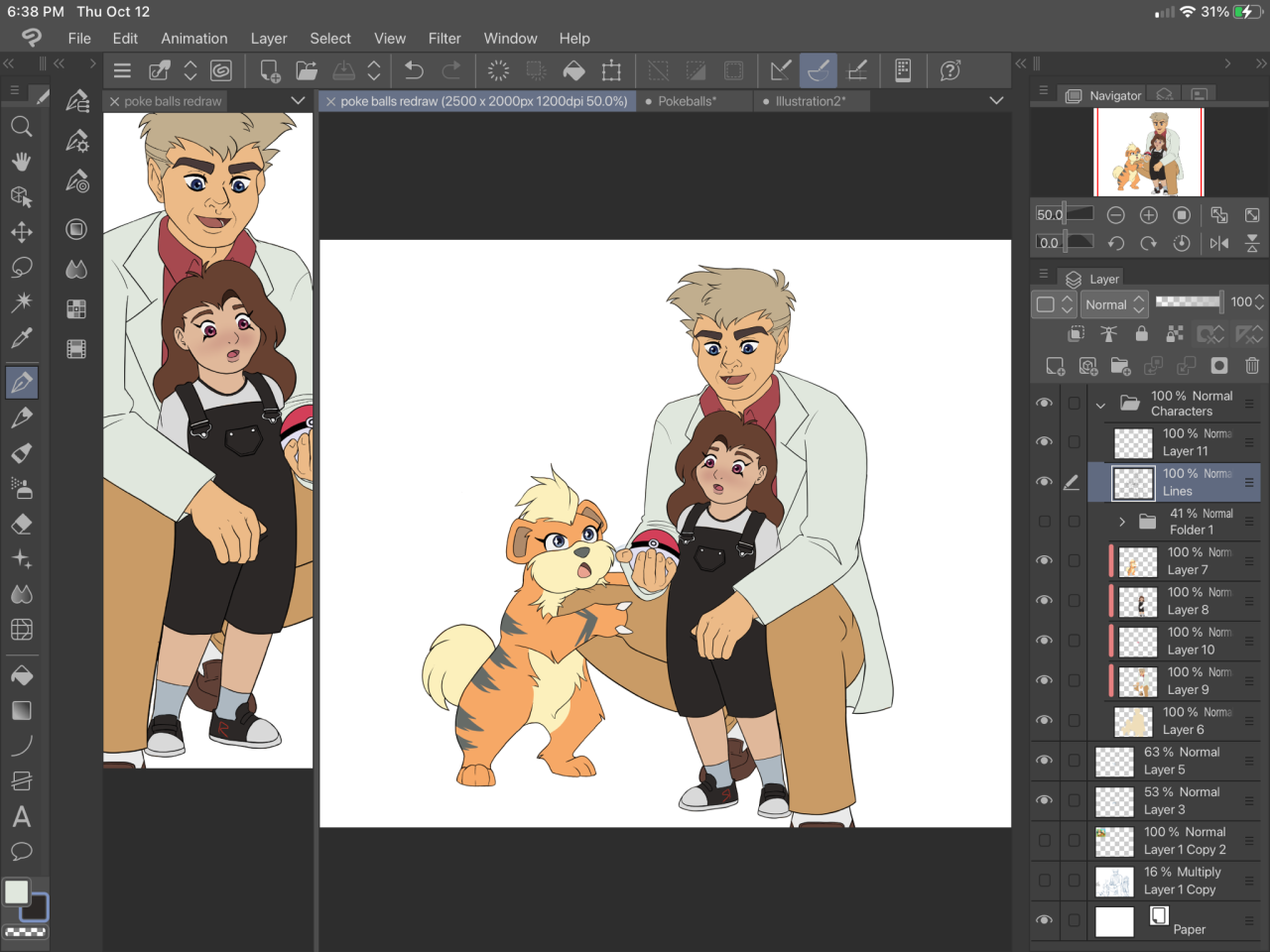Select the Hand move tool
The image size is (1270, 952).
point(21,162)
